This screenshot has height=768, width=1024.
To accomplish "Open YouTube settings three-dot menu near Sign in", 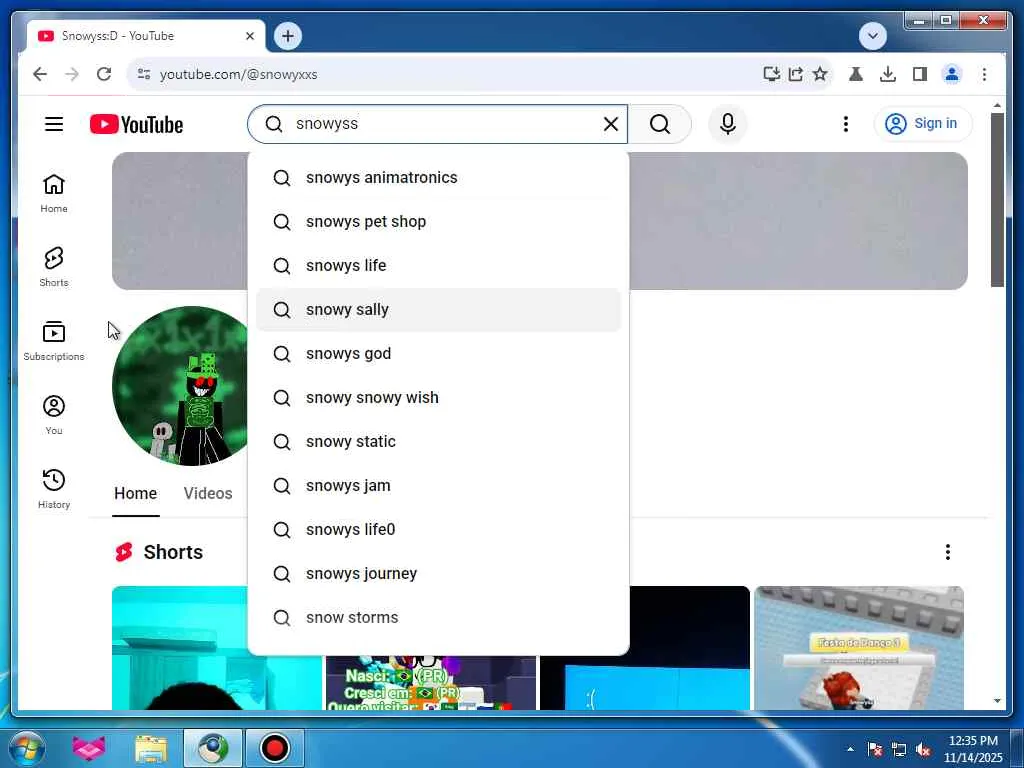I will pyautogui.click(x=846, y=124).
